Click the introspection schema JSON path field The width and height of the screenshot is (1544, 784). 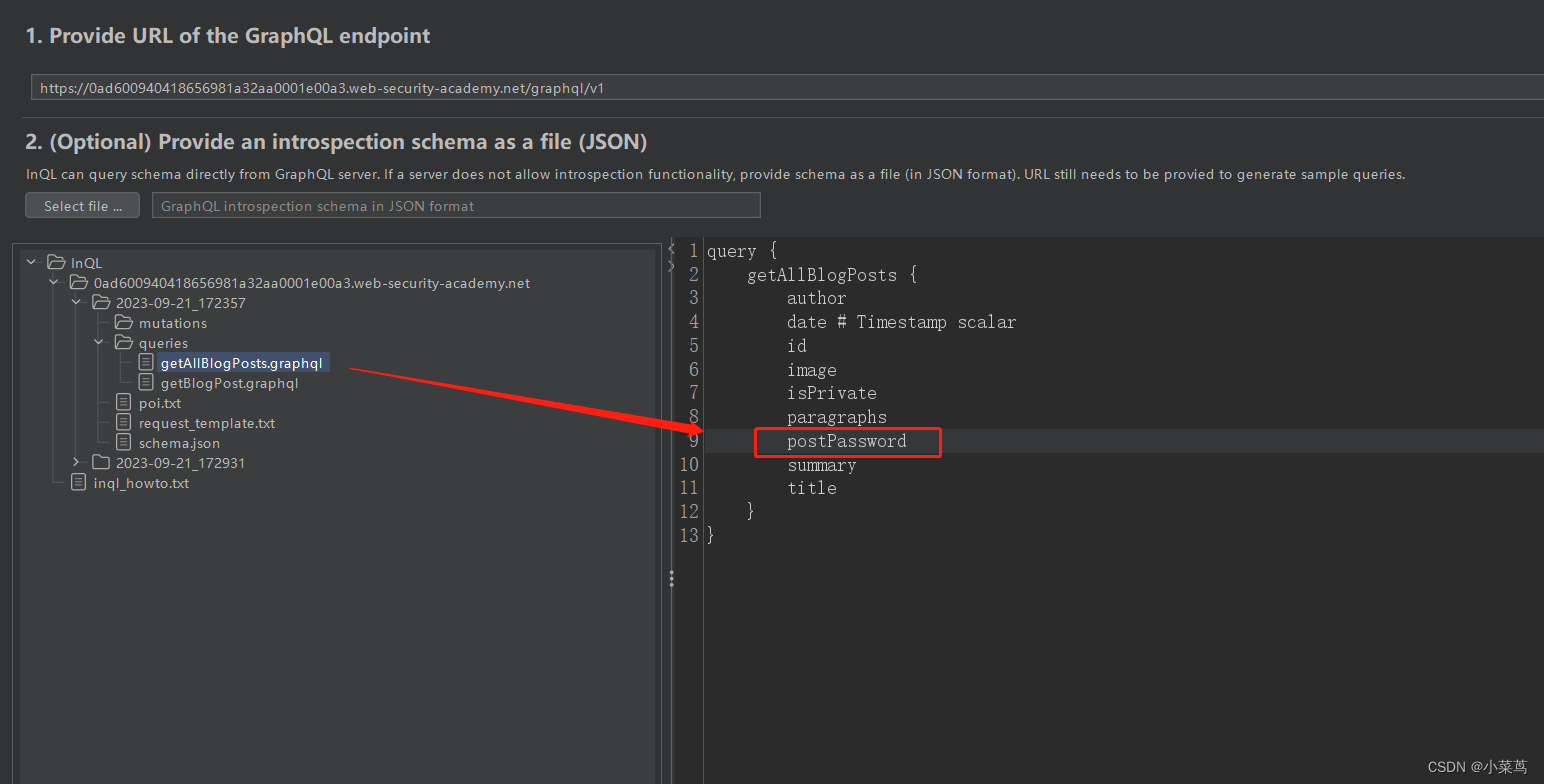[x=456, y=206]
